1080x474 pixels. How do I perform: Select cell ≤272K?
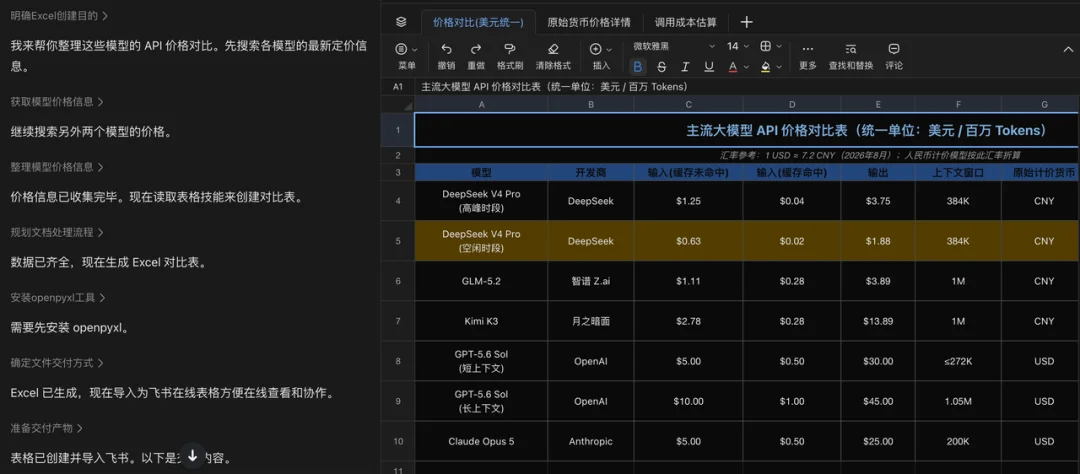958,361
